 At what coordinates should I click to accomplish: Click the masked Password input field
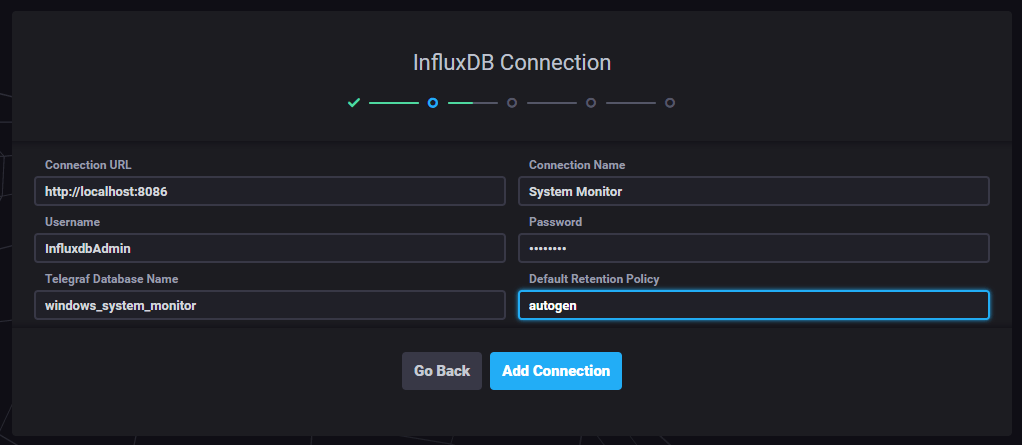click(753, 248)
